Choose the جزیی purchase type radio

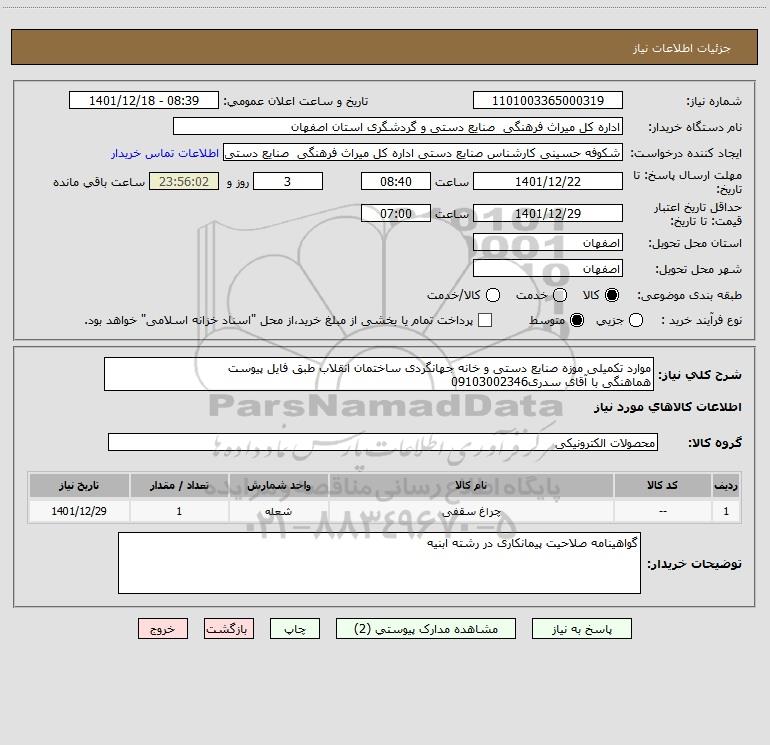tap(636, 320)
